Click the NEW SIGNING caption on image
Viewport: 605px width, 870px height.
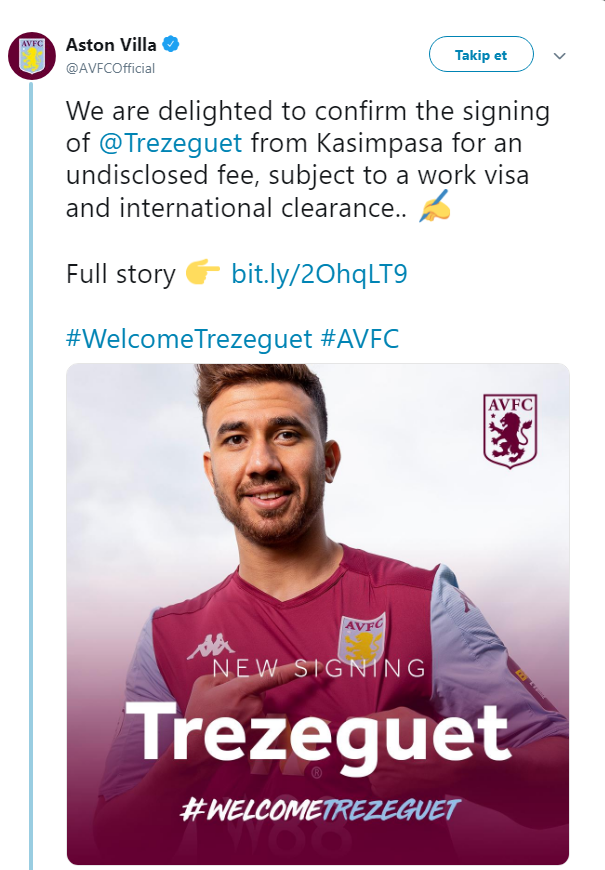(x=317, y=668)
